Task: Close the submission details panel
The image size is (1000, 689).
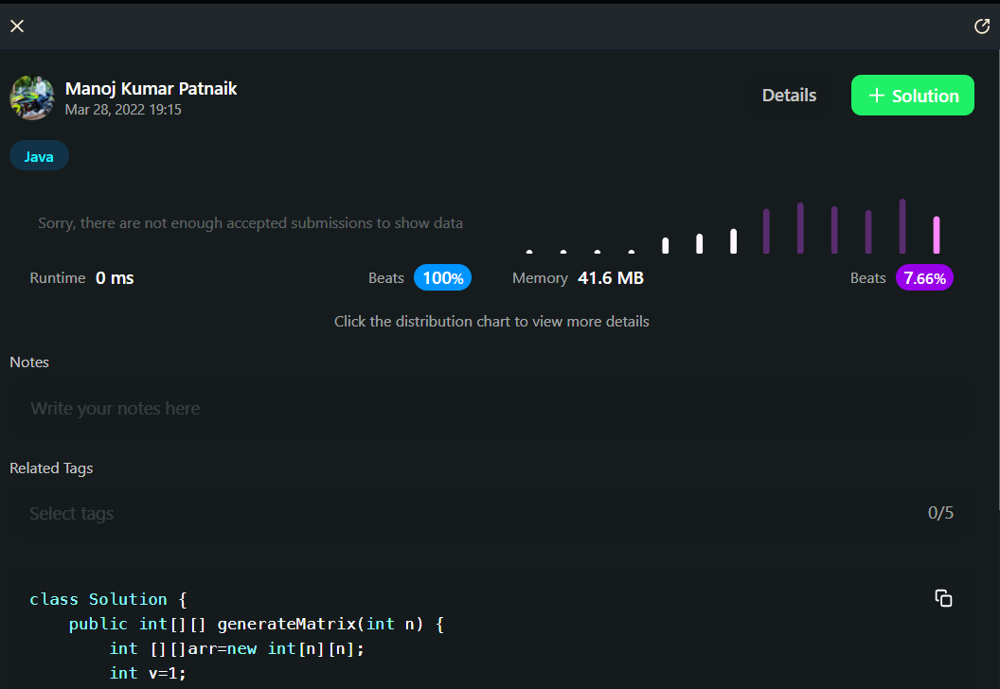Action: [x=17, y=26]
